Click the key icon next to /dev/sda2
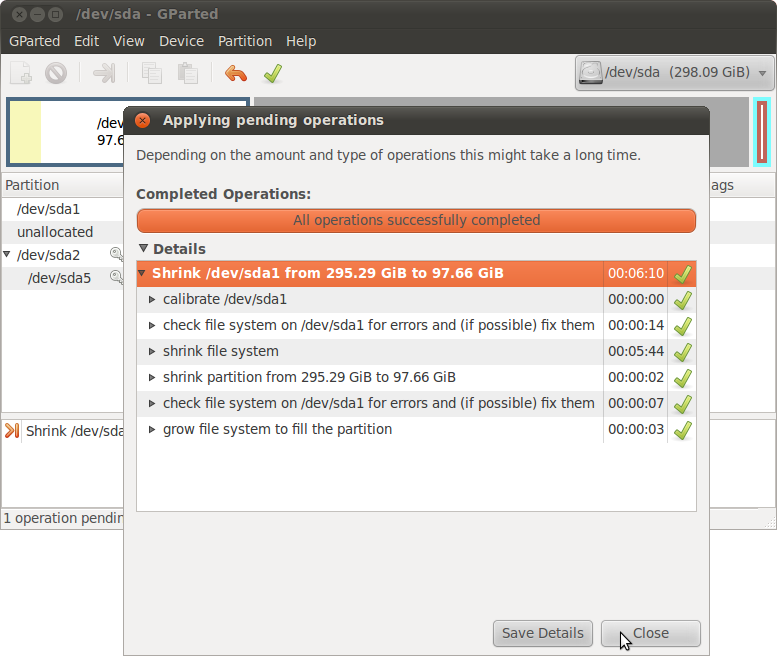Viewport: 777px width, 656px height. [116, 254]
